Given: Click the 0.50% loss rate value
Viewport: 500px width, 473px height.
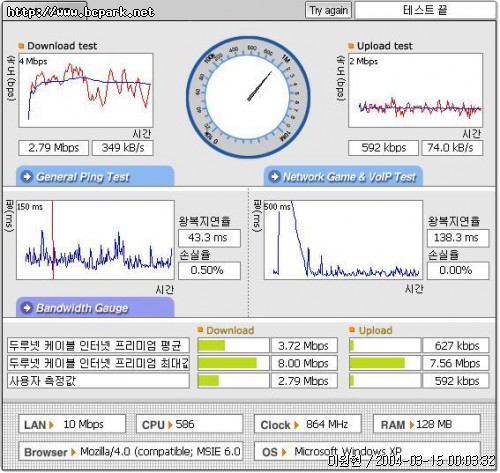Looking at the screenshot, I should 209,270.
